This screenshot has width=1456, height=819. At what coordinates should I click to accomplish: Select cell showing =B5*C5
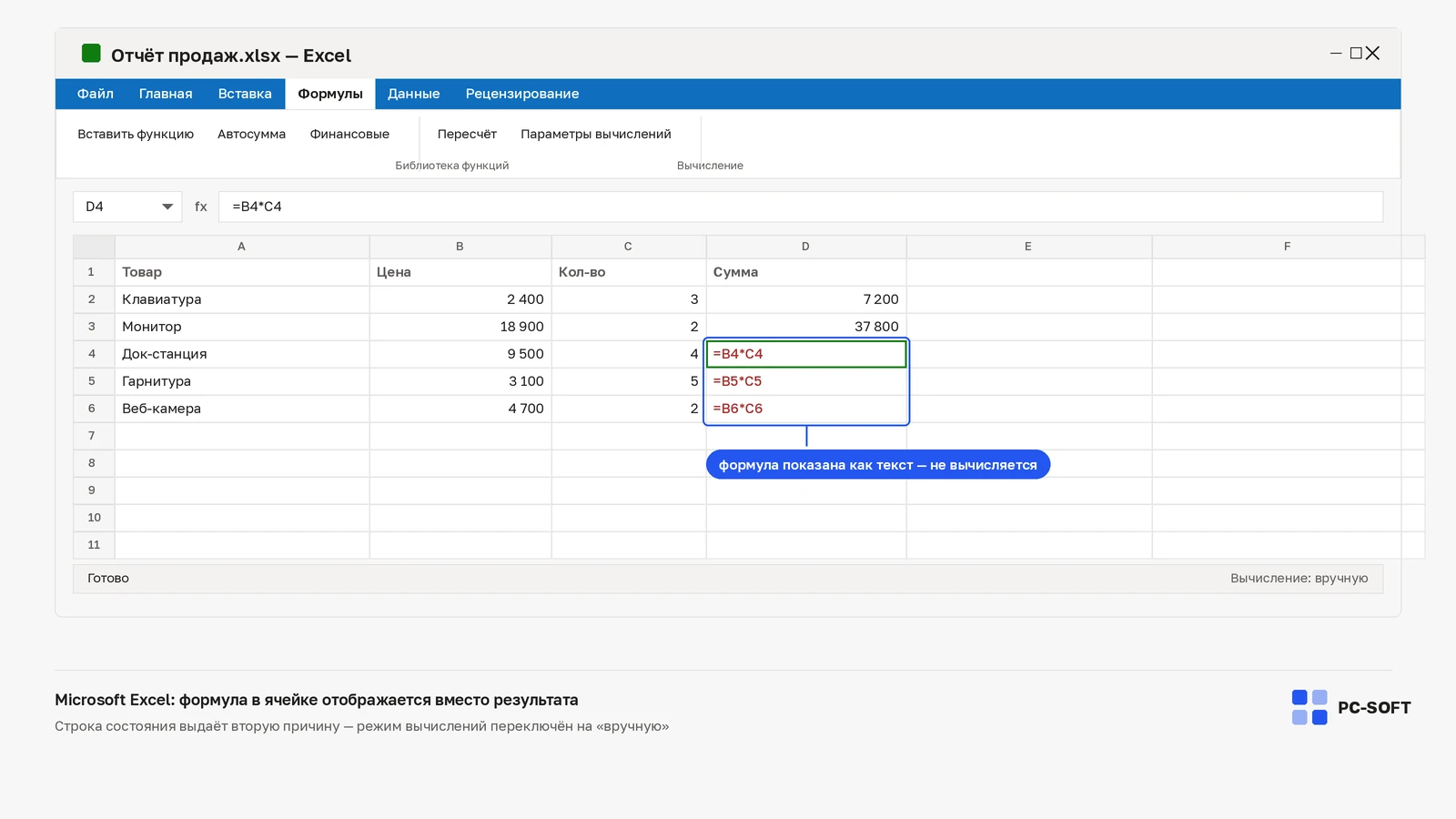click(x=806, y=381)
